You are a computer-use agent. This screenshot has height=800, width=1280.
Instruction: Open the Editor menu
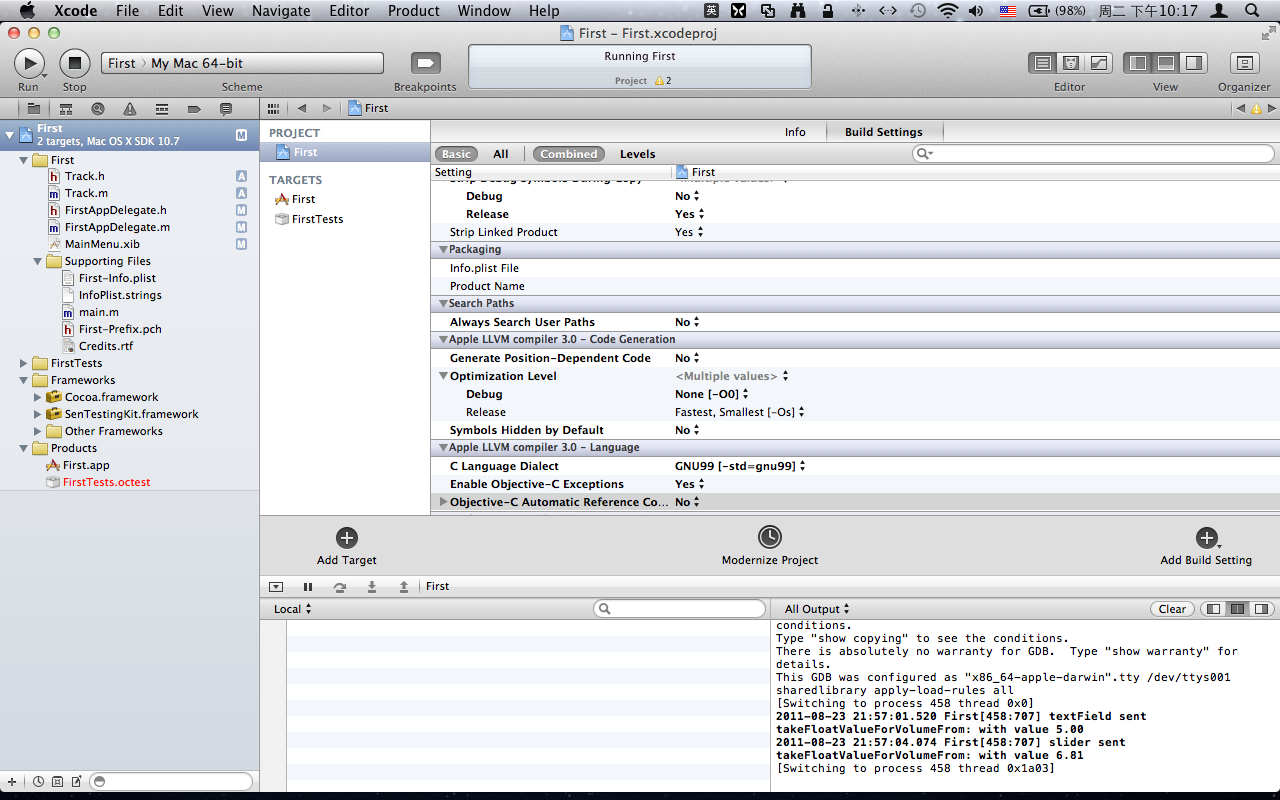pyautogui.click(x=349, y=11)
